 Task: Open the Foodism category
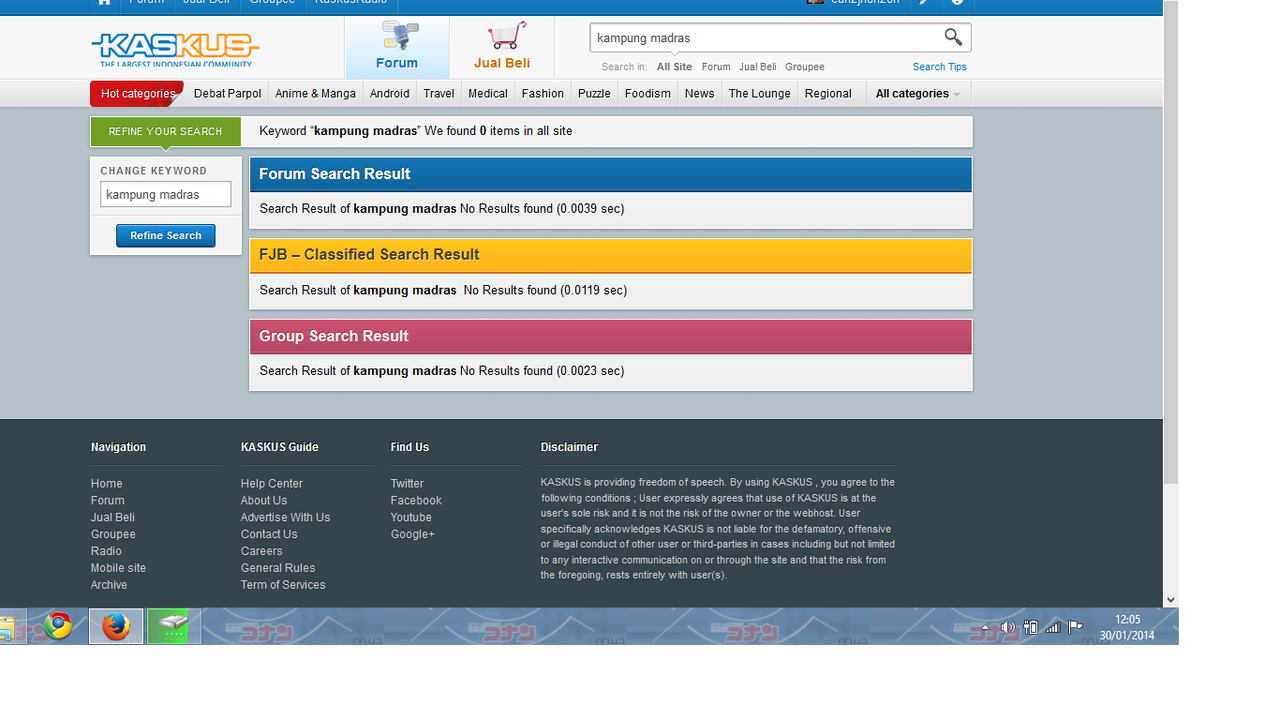(648, 94)
